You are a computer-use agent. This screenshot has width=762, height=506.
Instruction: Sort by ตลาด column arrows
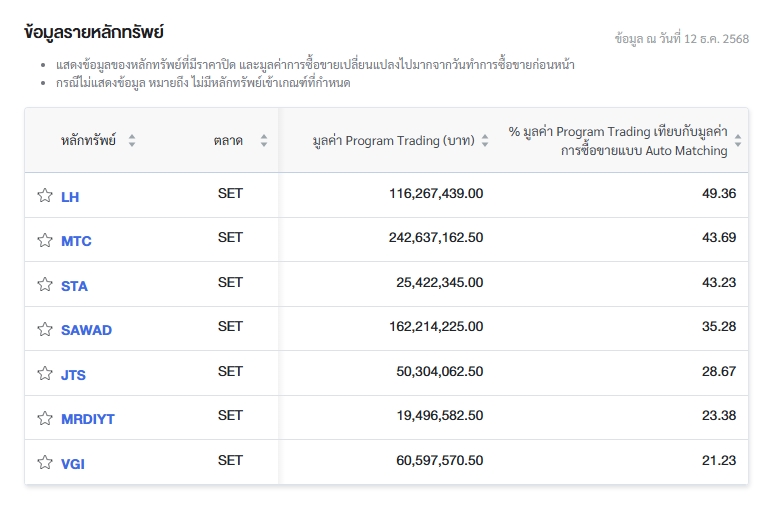click(x=264, y=141)
